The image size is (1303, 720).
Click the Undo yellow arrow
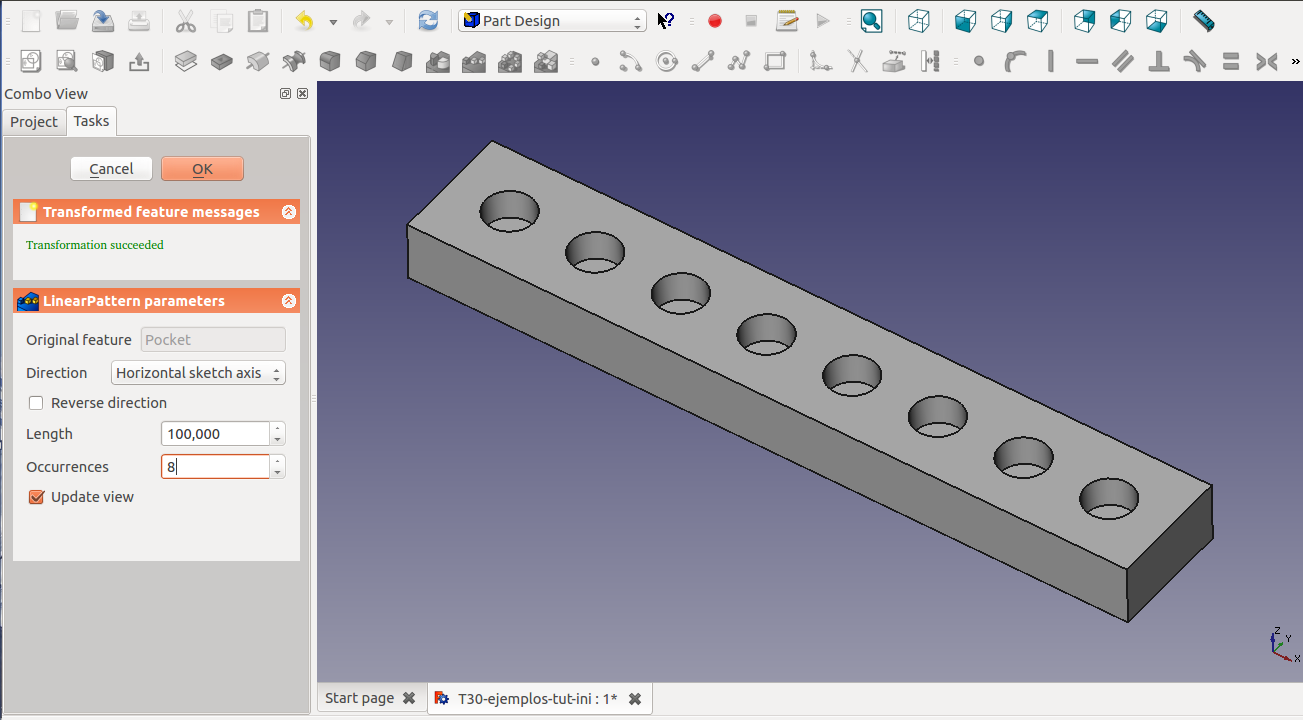304,20
